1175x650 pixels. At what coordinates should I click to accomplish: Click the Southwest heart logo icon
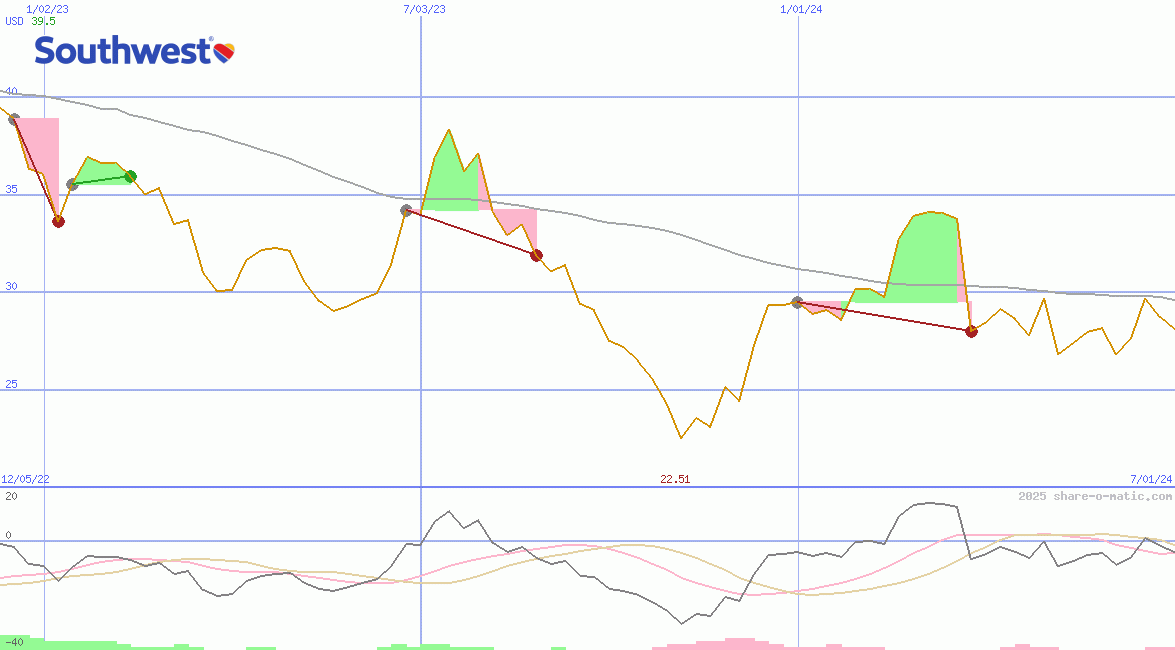(225, 50)
